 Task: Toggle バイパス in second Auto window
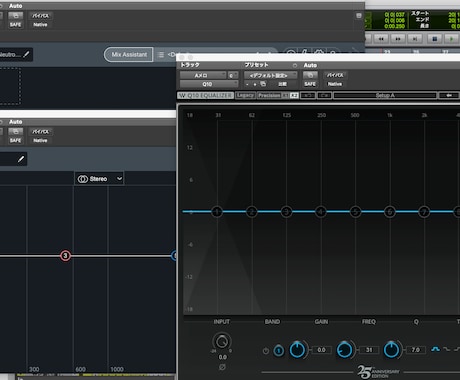[40, 132]
